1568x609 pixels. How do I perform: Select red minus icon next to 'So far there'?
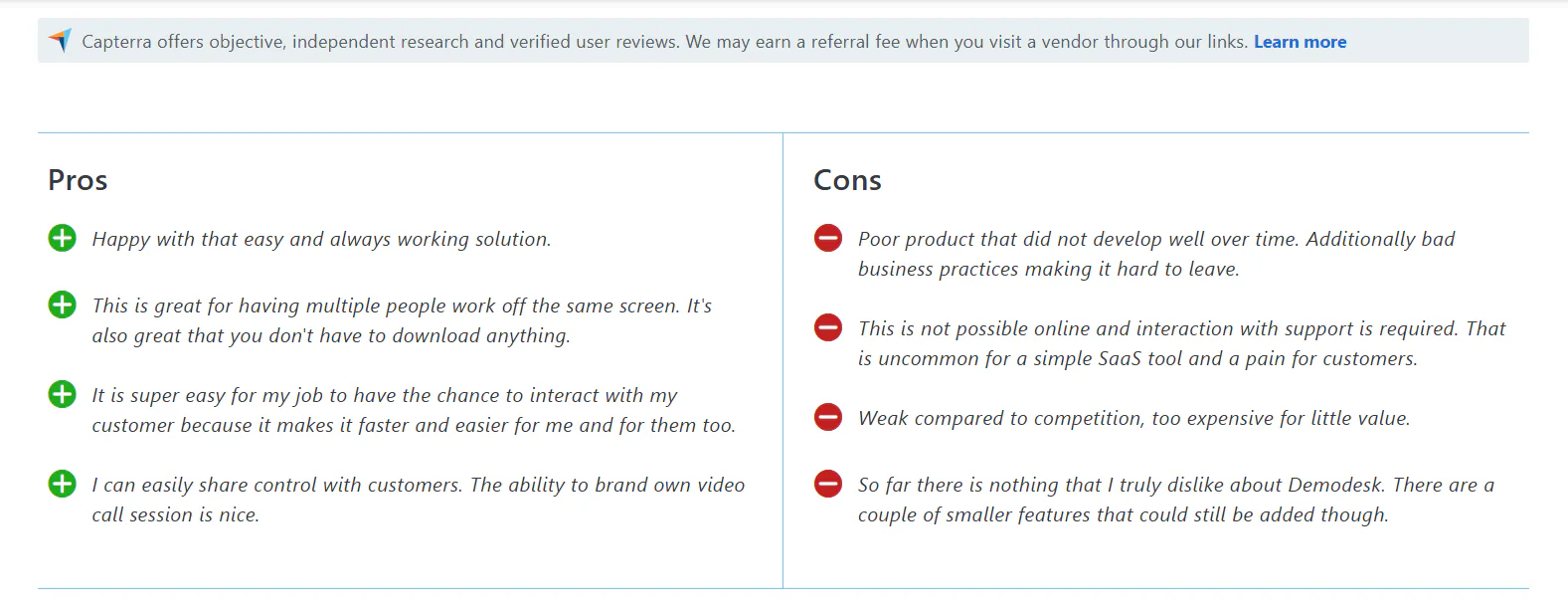pos(828,484)
